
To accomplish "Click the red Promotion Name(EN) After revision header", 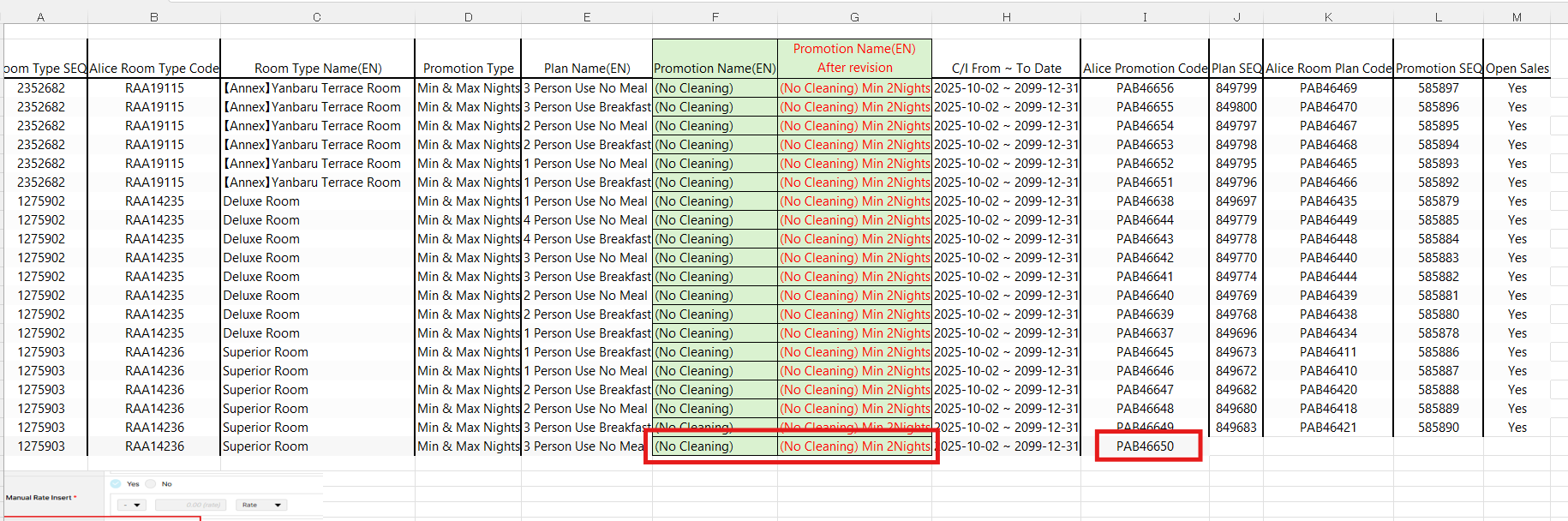I will tap(854, 58).
